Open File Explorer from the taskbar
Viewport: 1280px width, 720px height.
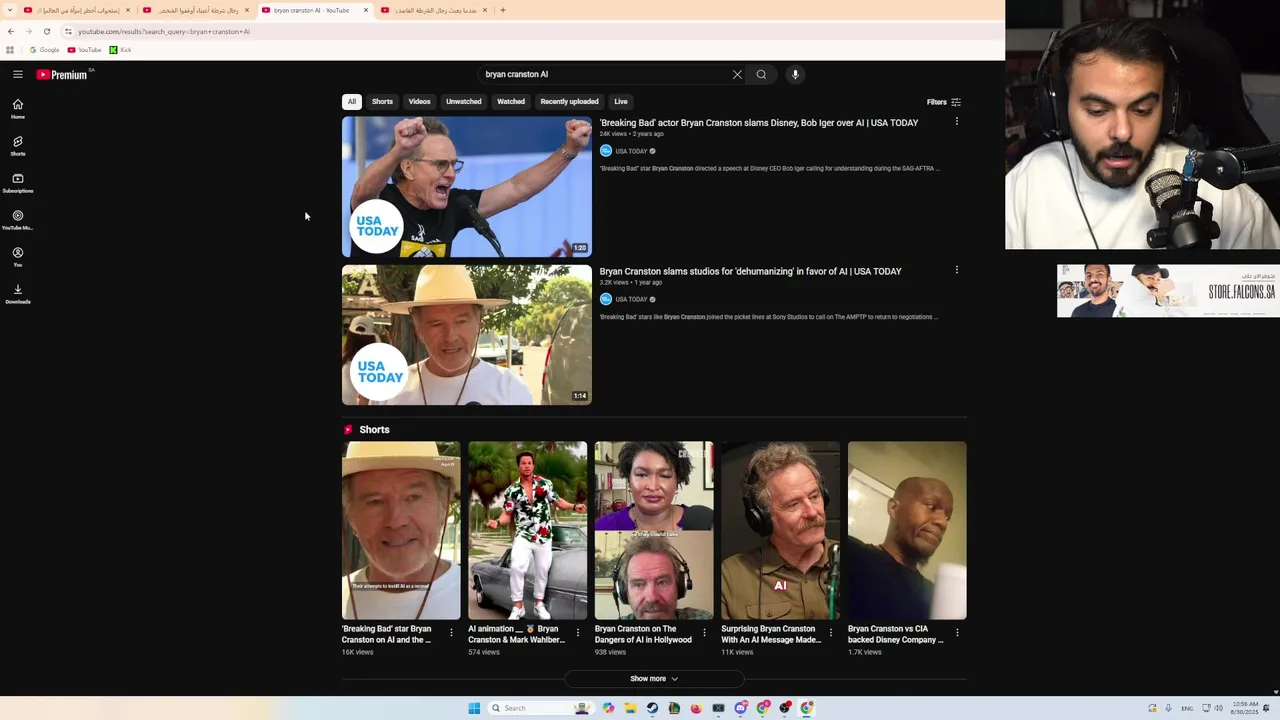(630, 708)
